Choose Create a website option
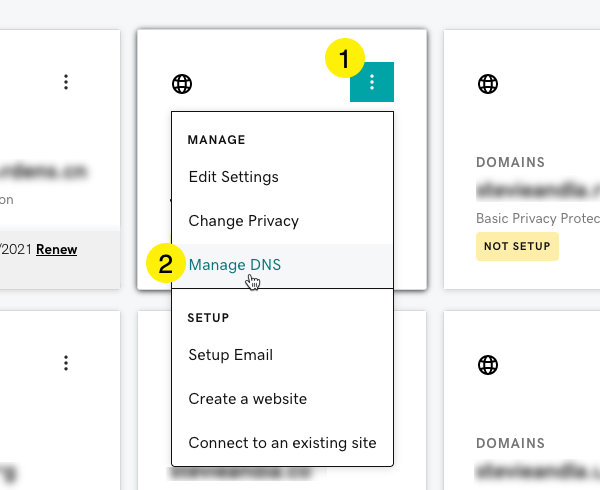The width and height of the screenshot is (600, 490). click(247, 399)
